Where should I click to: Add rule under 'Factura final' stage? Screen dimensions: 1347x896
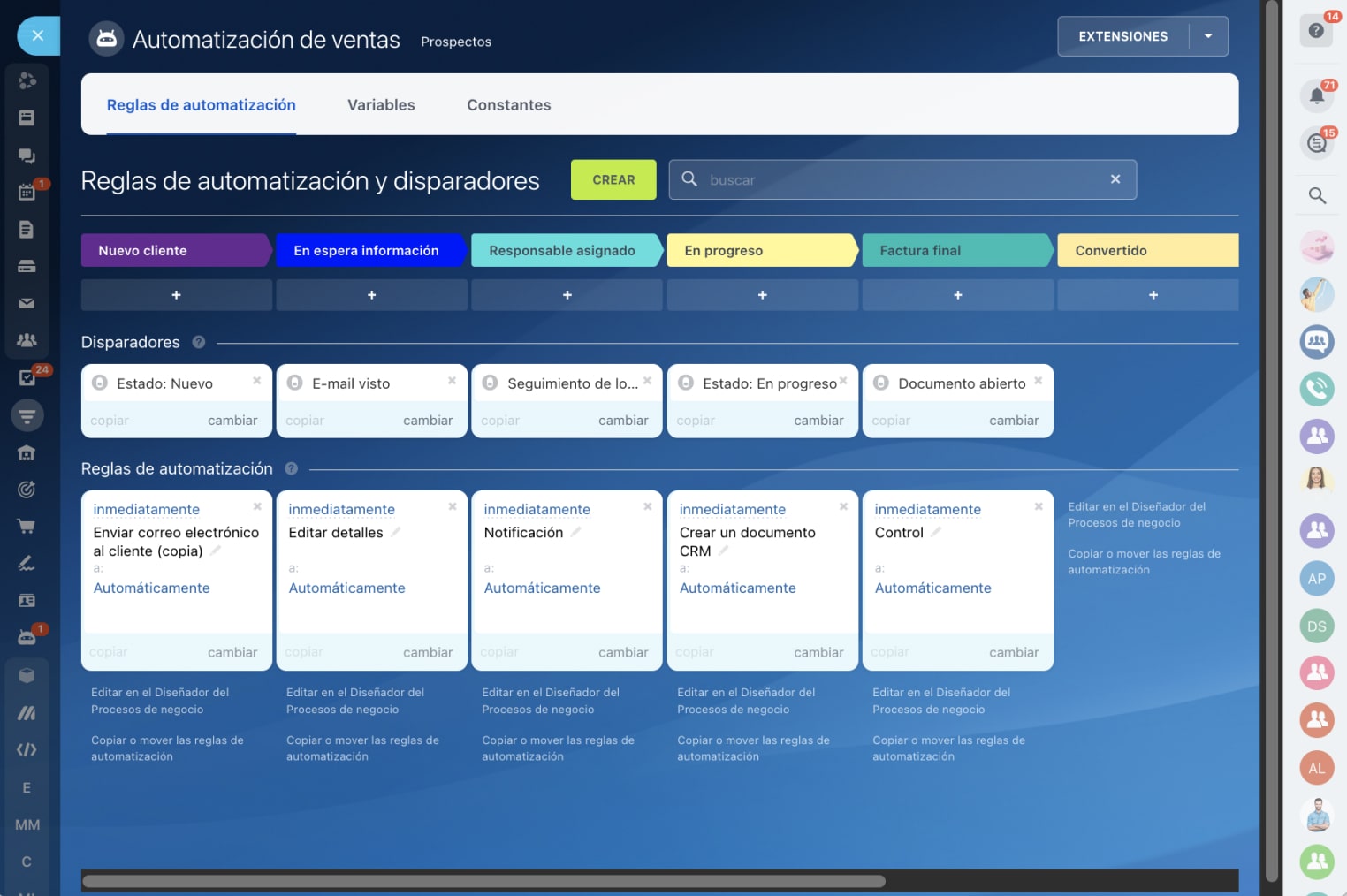pos(957,295)
